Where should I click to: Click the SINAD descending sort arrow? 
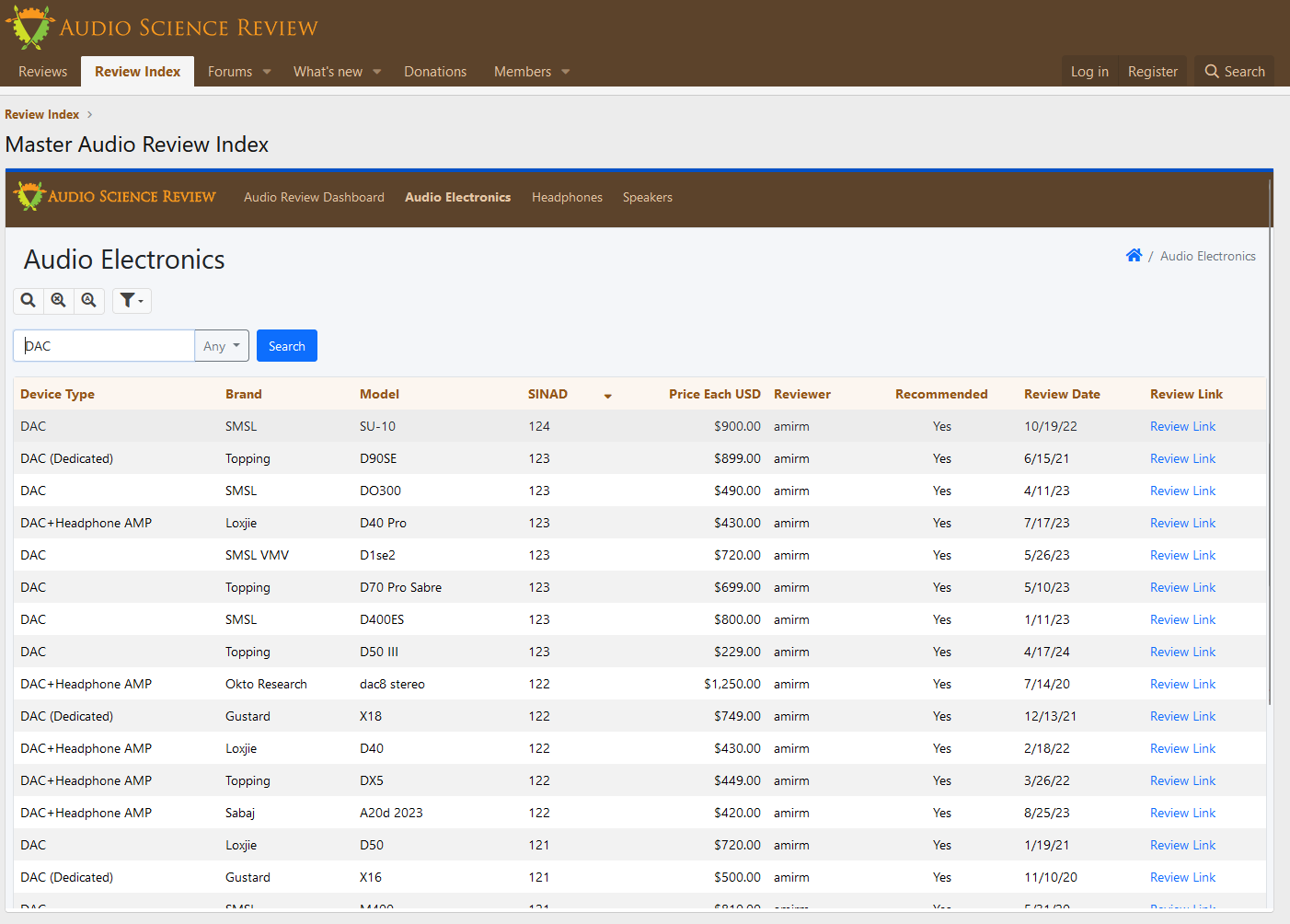[608, 396]
